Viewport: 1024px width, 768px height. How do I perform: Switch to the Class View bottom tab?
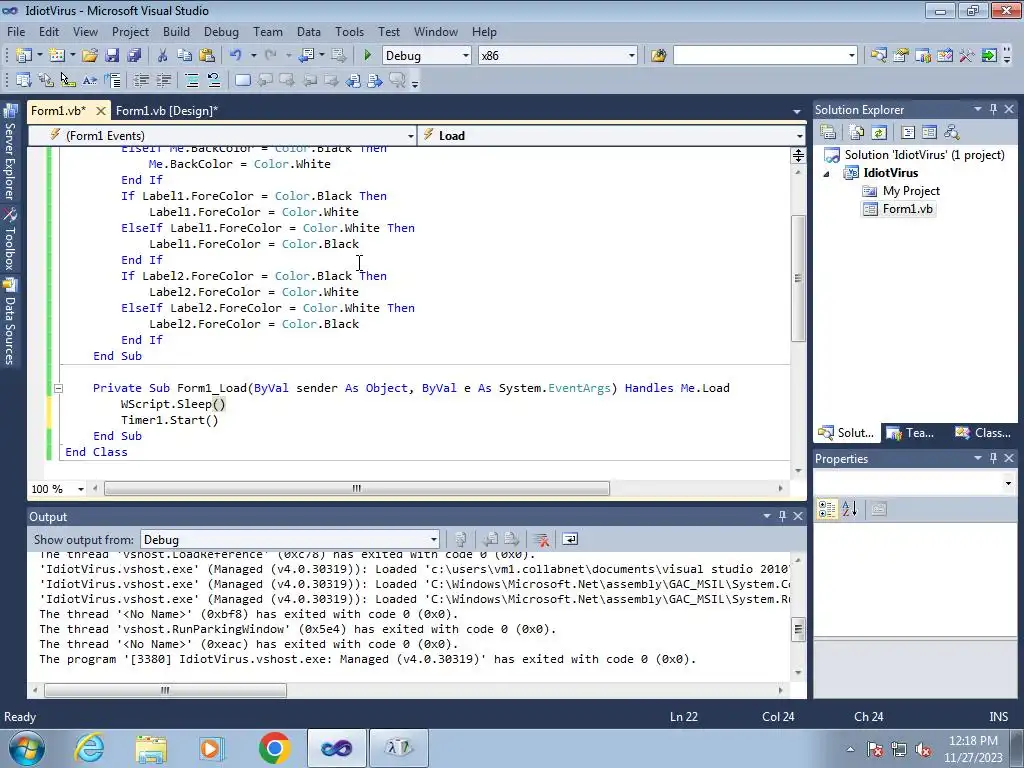984,433
